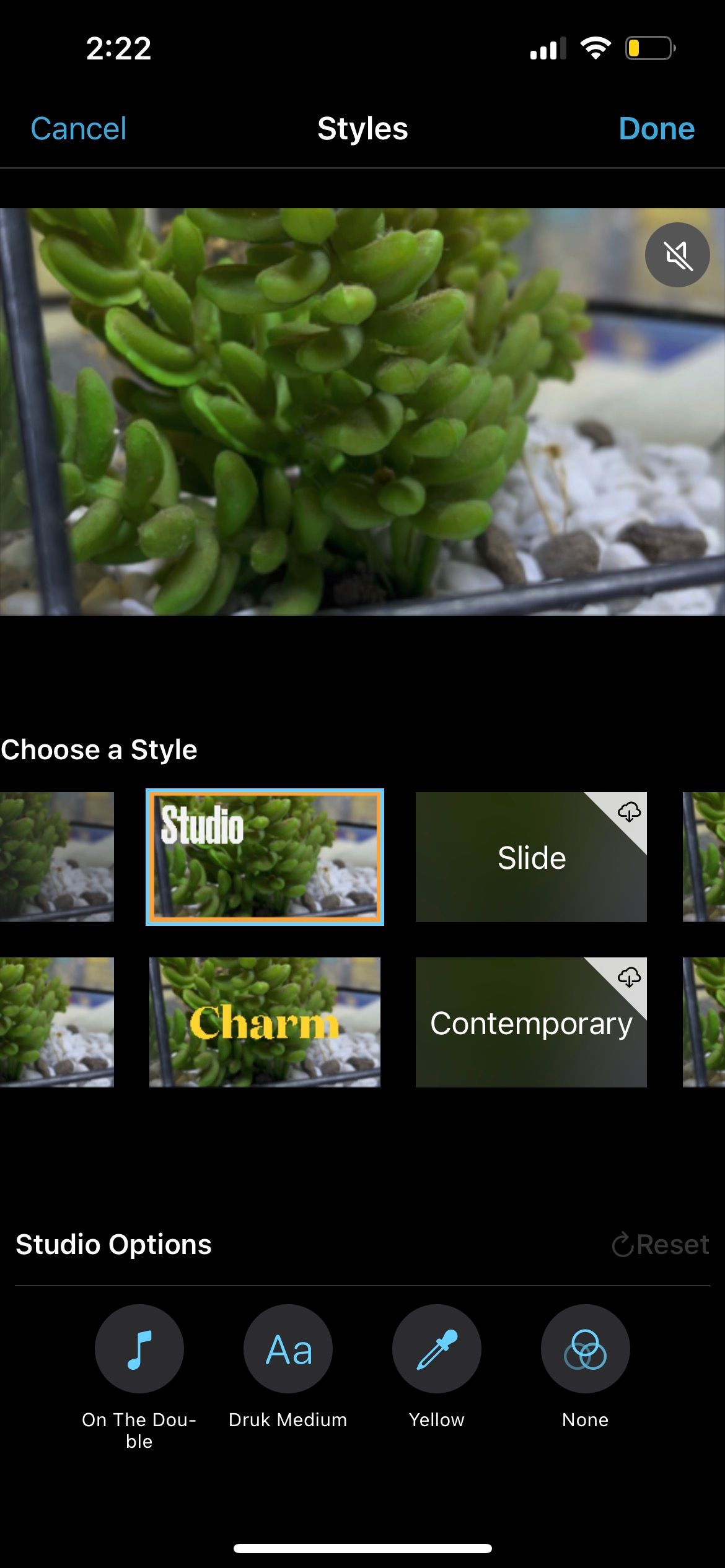Open the soundtrack music note option
The height and width of the screenshot is (1568, 725).
coord(139,1349)
